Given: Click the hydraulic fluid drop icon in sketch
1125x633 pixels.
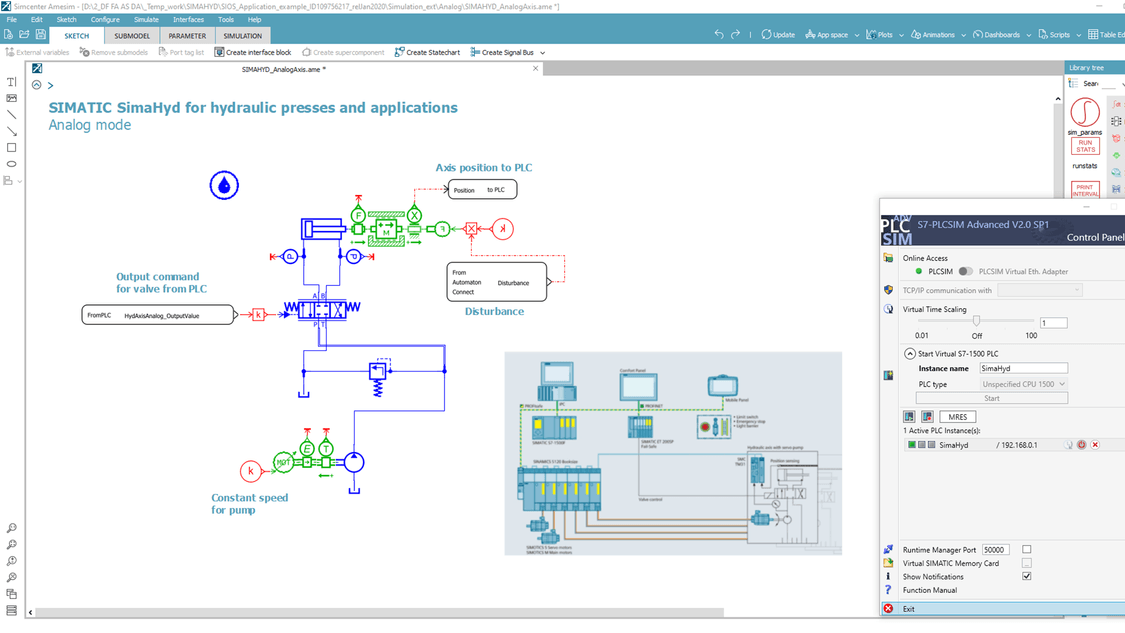Looking at the screenshot, I should point(224,185).
